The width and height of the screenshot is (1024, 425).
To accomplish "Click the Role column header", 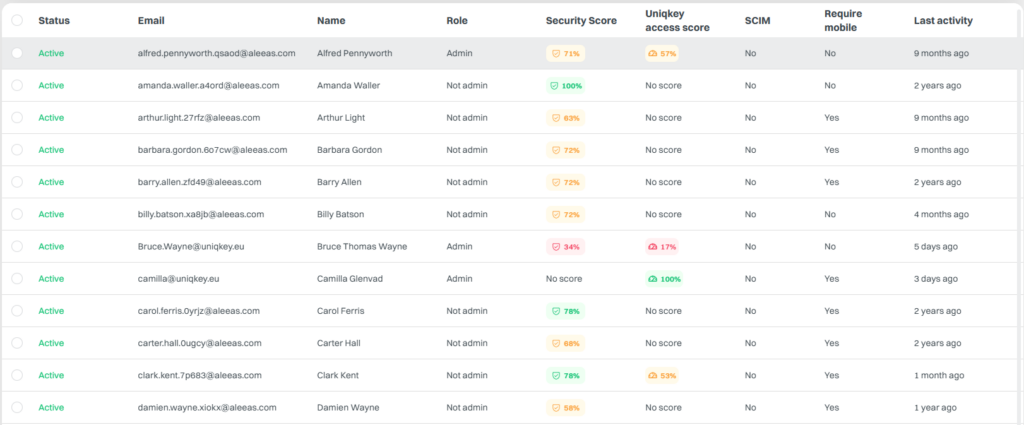I will point(456,21).
